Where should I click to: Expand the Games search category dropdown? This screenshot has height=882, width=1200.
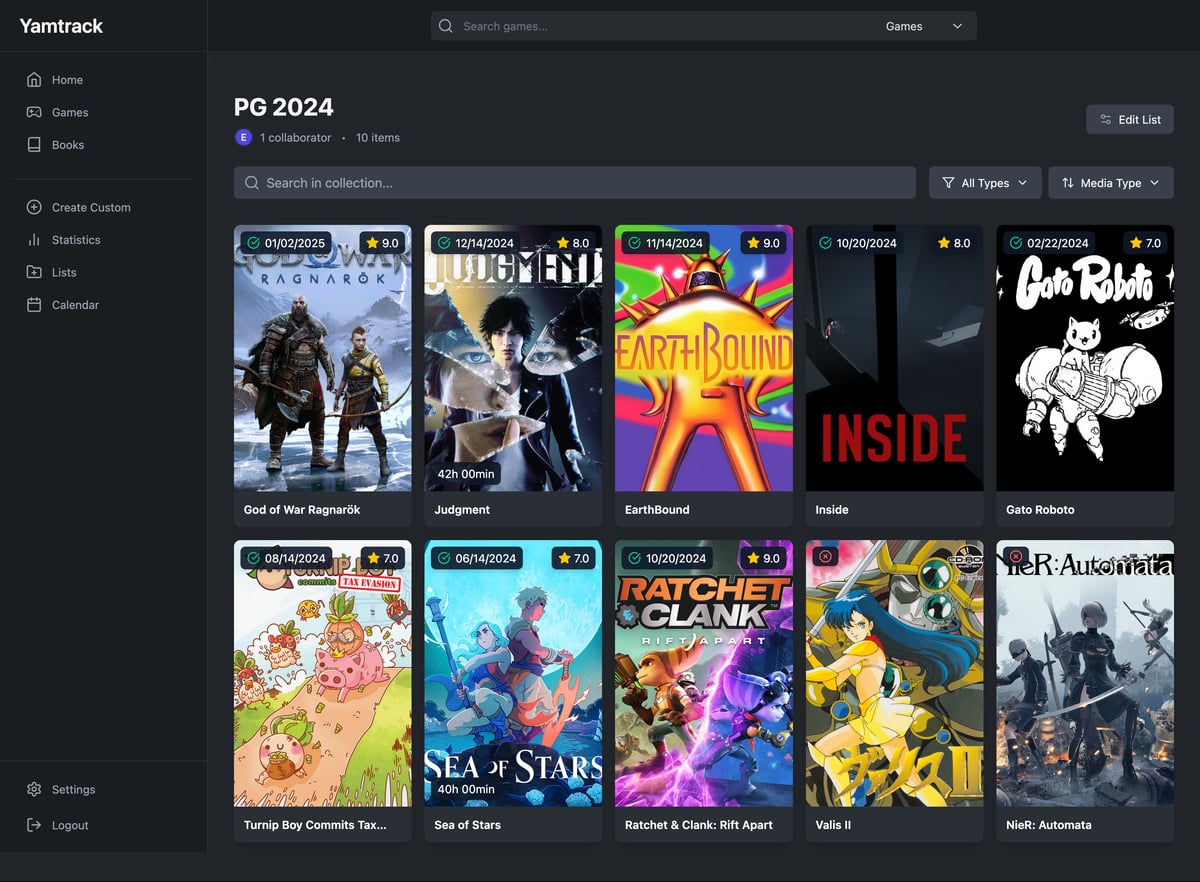pyautogui.click(x=924, y=26)
